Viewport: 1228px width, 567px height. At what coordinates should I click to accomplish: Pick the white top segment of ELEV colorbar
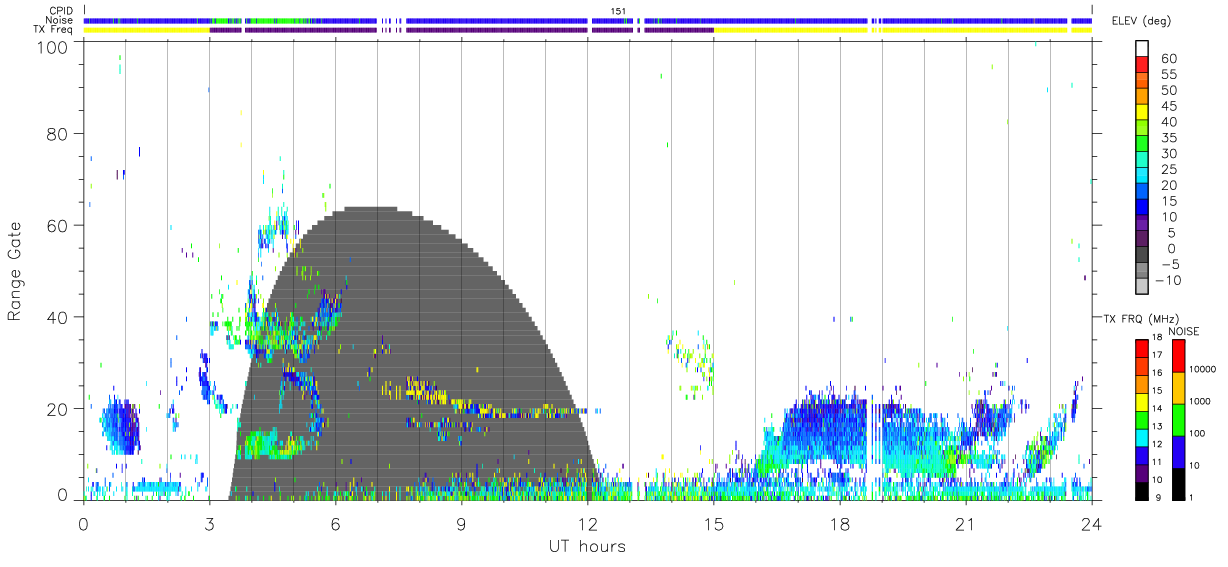1141,48
